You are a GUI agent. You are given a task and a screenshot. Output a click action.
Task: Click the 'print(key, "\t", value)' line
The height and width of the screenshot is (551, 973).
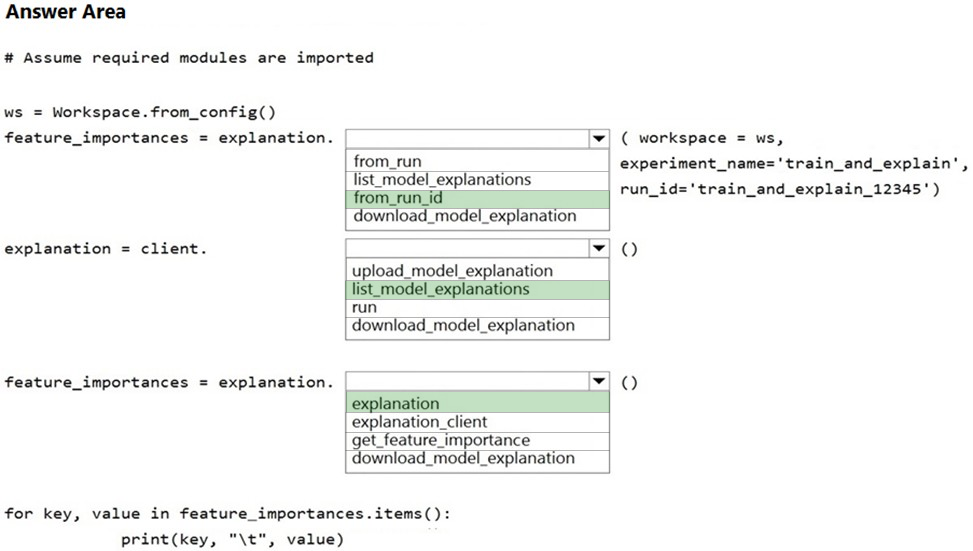click(232, 539)
